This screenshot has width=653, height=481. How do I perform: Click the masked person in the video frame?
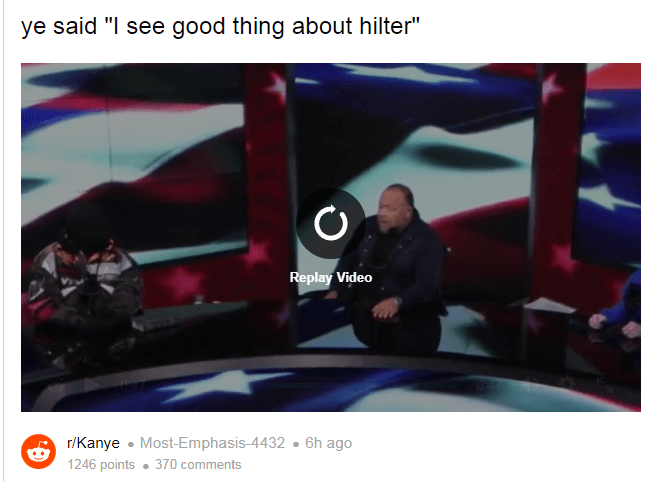[x=83, y=283]
